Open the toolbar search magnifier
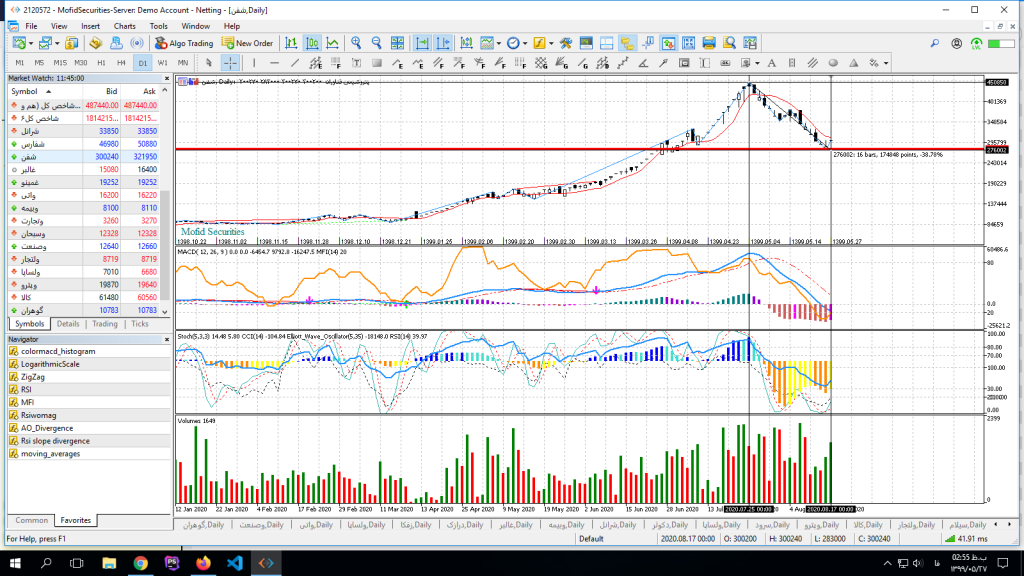Screen dimensions: 1024x576 point(935,43)
